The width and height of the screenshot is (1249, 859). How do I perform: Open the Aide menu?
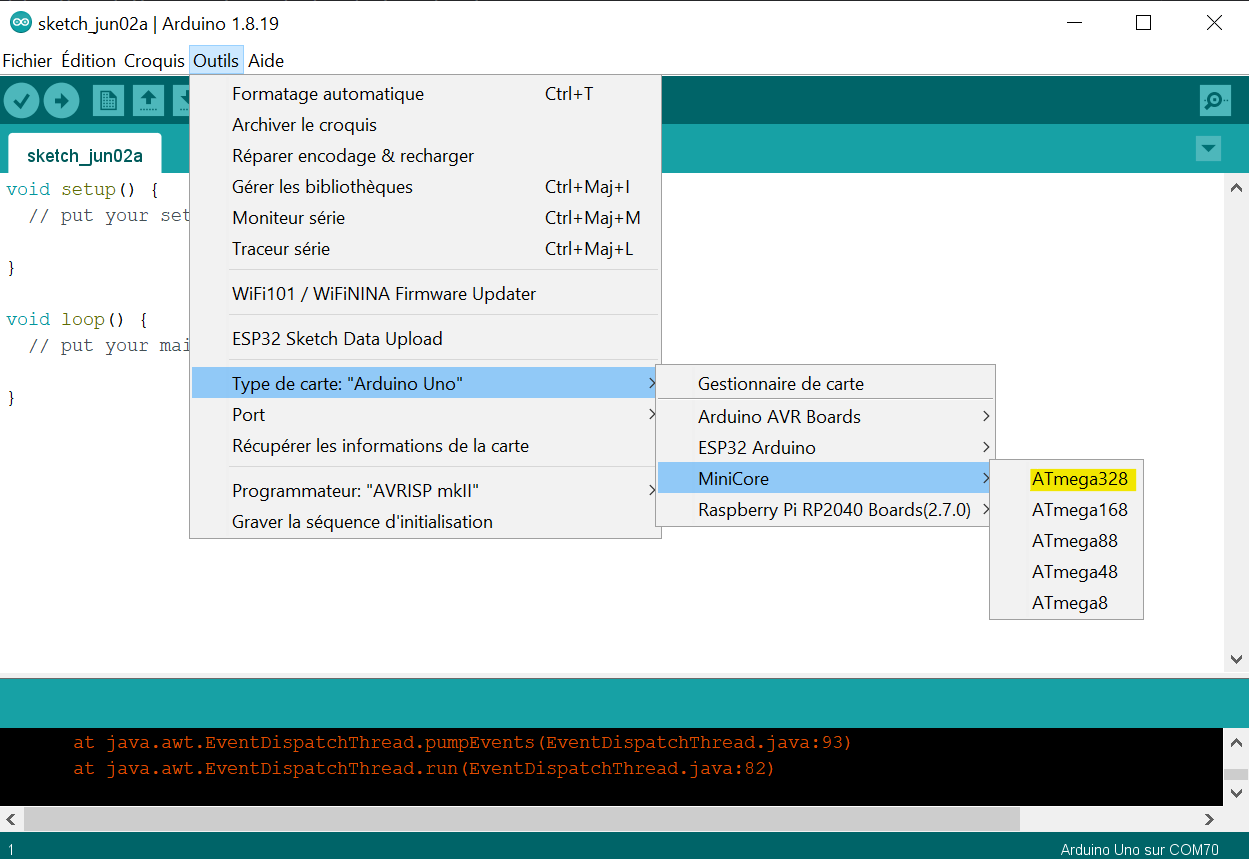click(266, 61)
